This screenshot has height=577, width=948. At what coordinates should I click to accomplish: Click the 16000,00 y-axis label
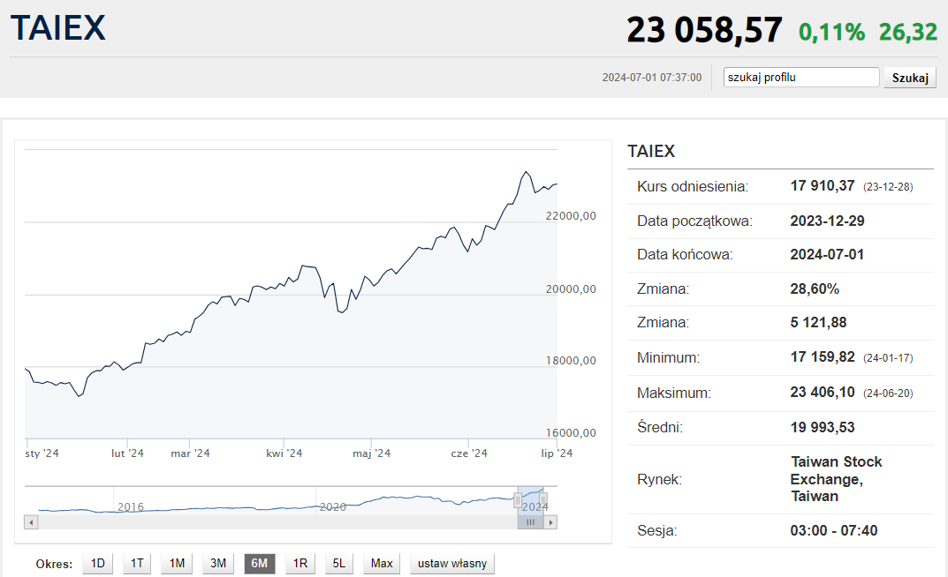(571, 433)
